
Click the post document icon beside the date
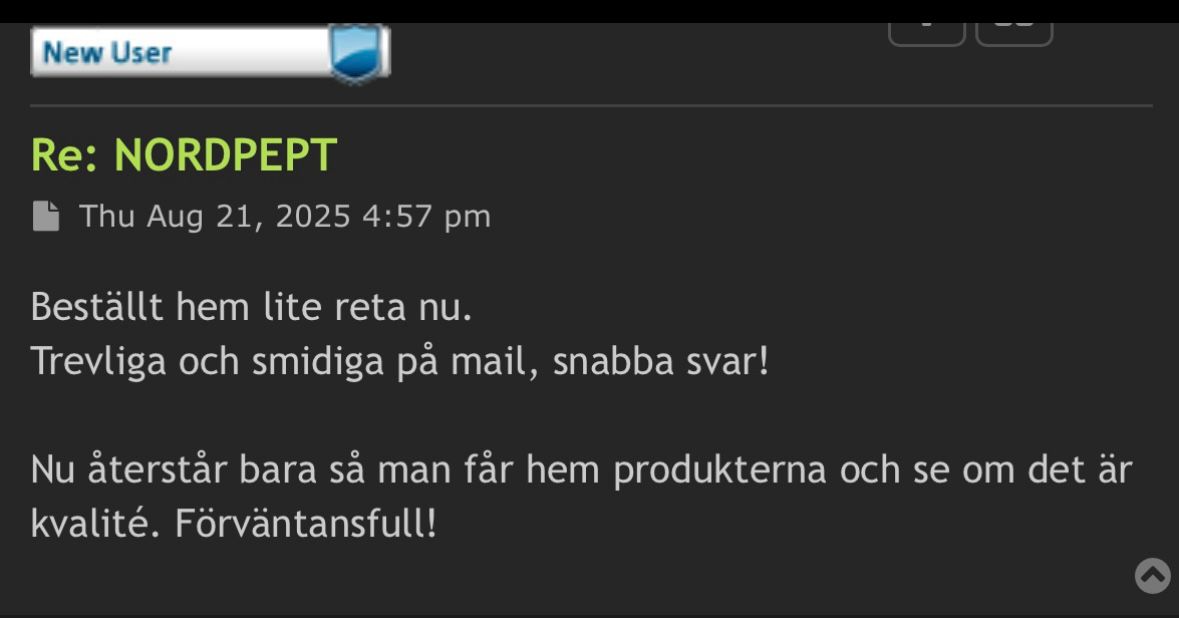click(x=46, y=216)
